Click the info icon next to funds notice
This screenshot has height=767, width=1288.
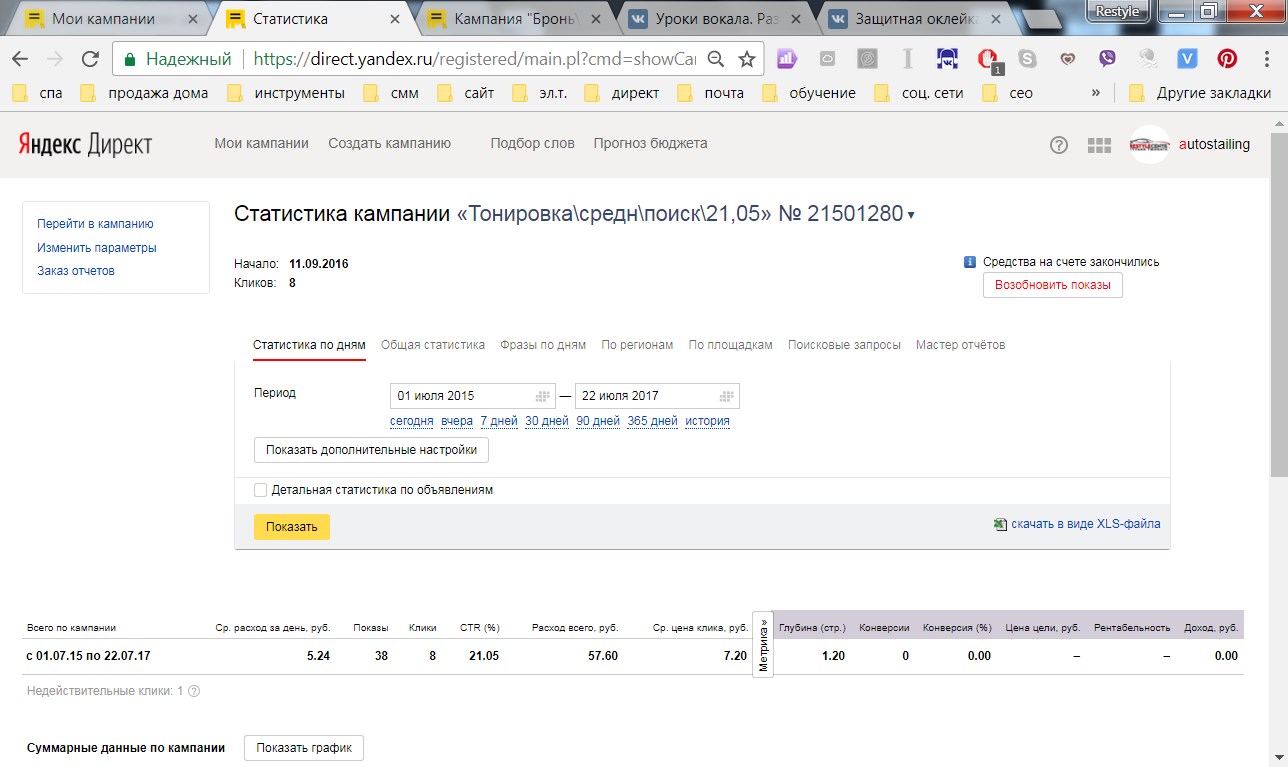pos(969,262)
